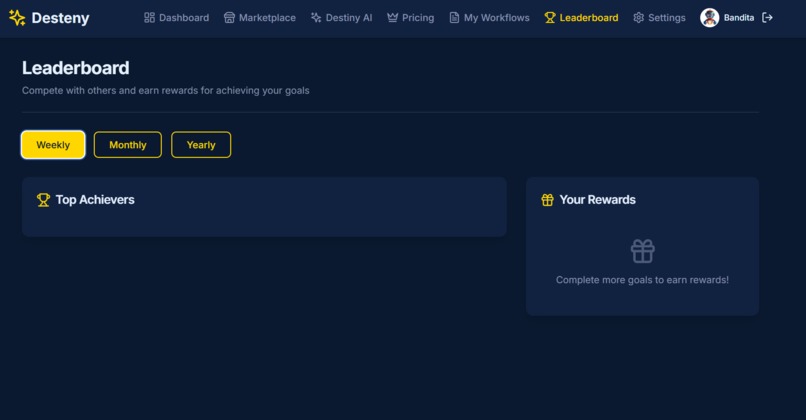The width and height of the screenshot is (806, 420).
Task: Click the Bandita profile avatar
Action: 709,17
